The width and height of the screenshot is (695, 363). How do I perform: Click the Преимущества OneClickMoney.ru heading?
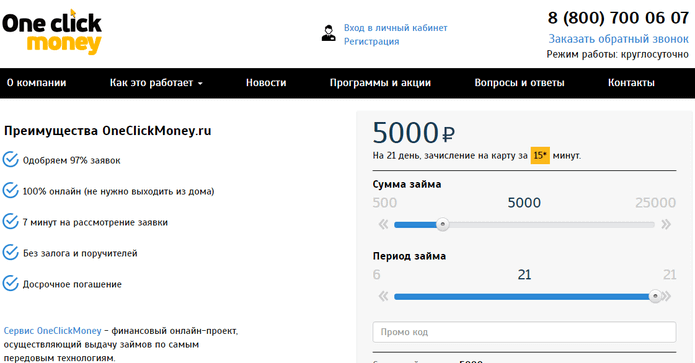pyautogui.click(x=108, y=131)
